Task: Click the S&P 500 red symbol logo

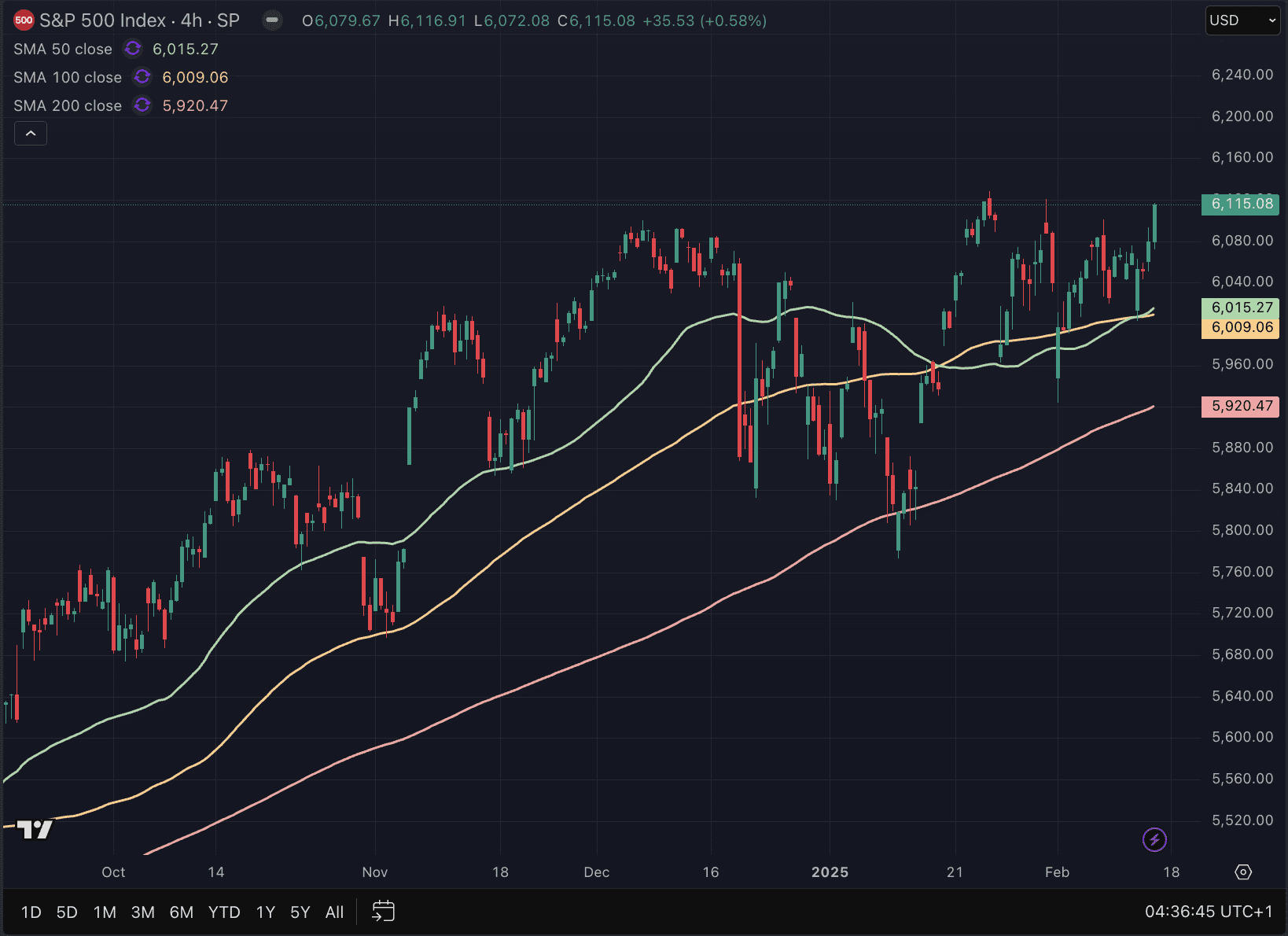Action: 24,20
